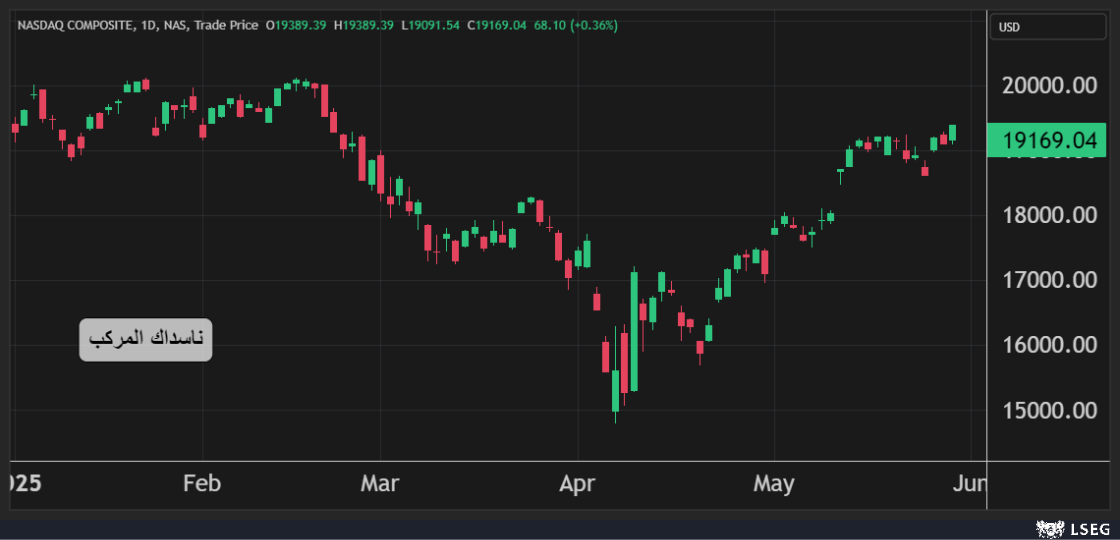Select the high price value H19389.39
The image size is (1120, 540).
pos(365,25)
